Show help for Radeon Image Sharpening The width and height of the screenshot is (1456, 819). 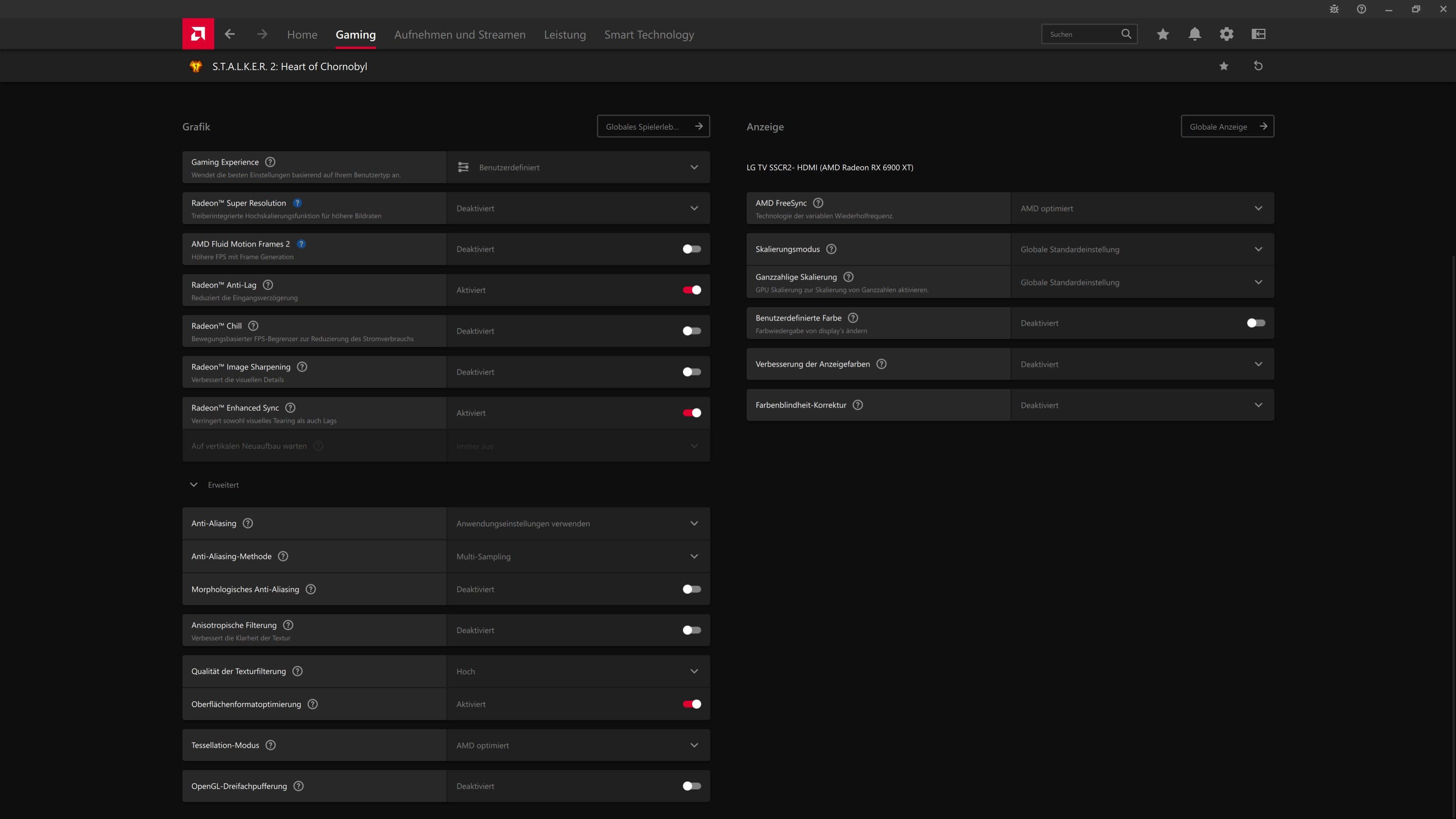302,367
